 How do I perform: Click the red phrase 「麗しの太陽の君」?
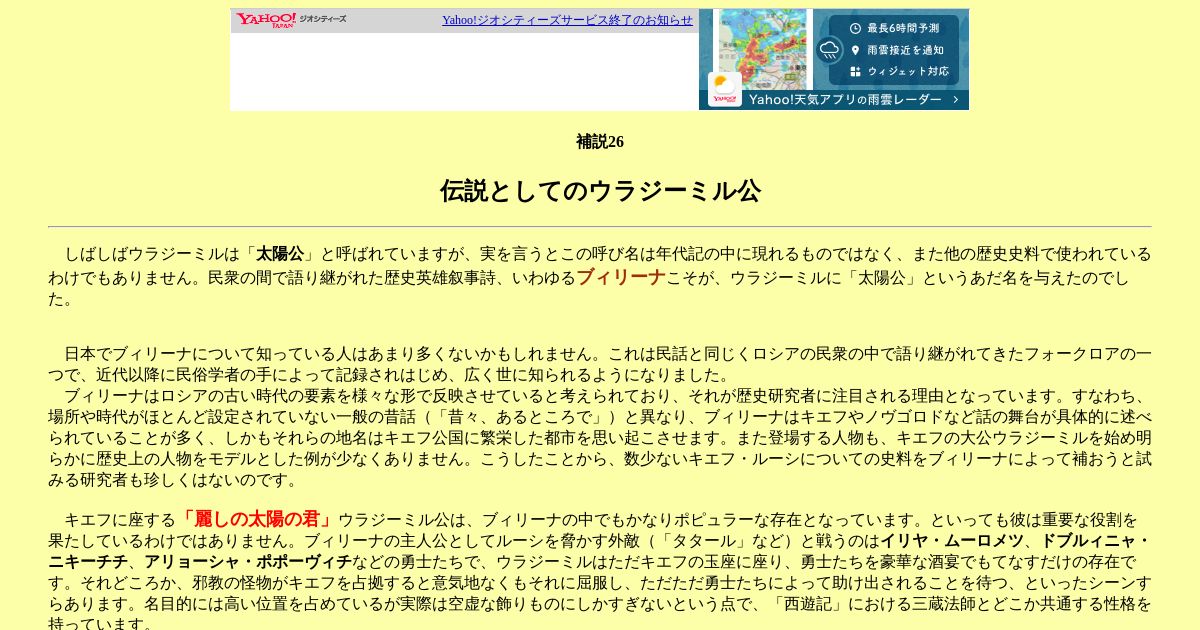pyautogui.click(x=257, y=519)
